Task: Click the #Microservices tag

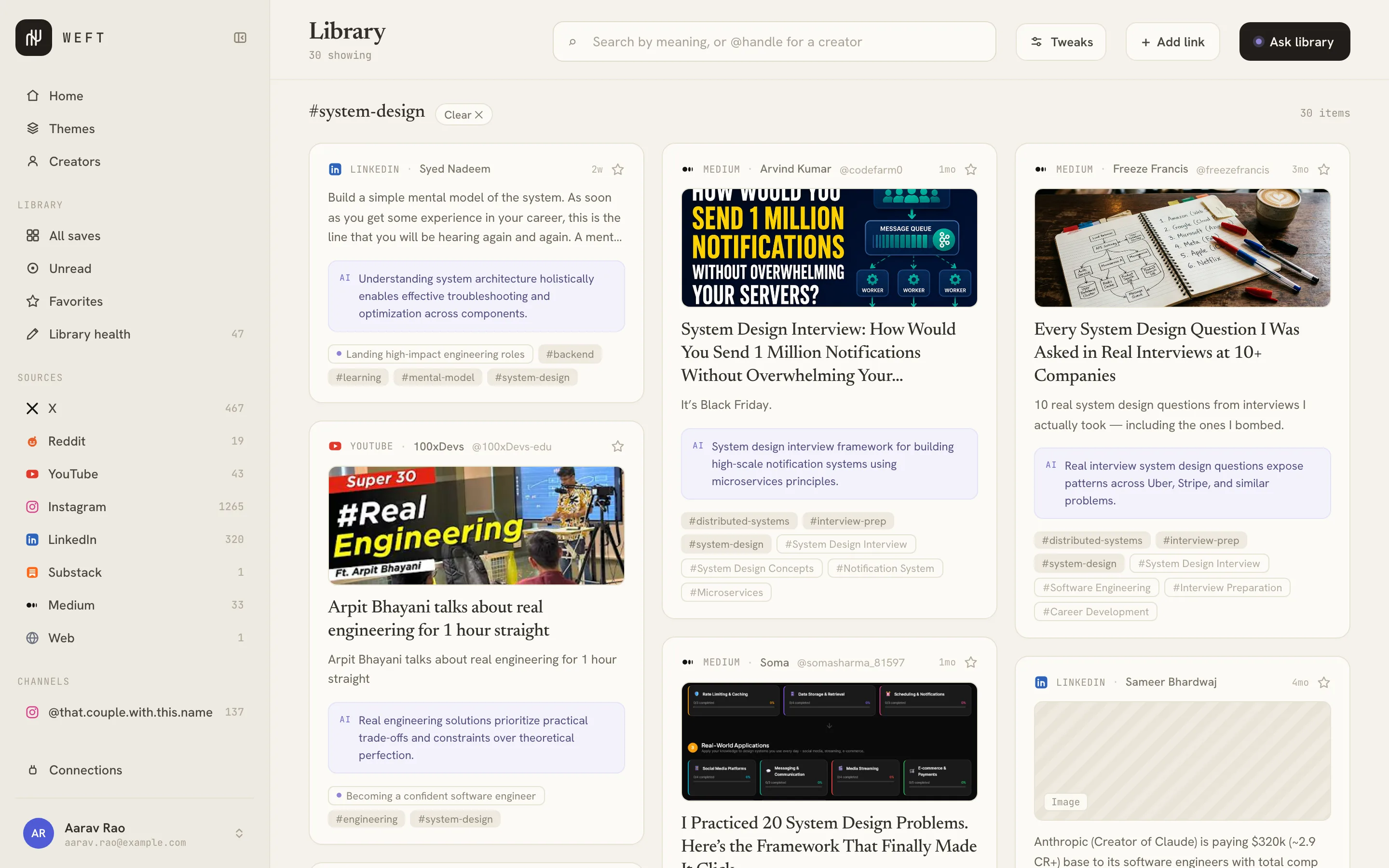Action: 726,593
